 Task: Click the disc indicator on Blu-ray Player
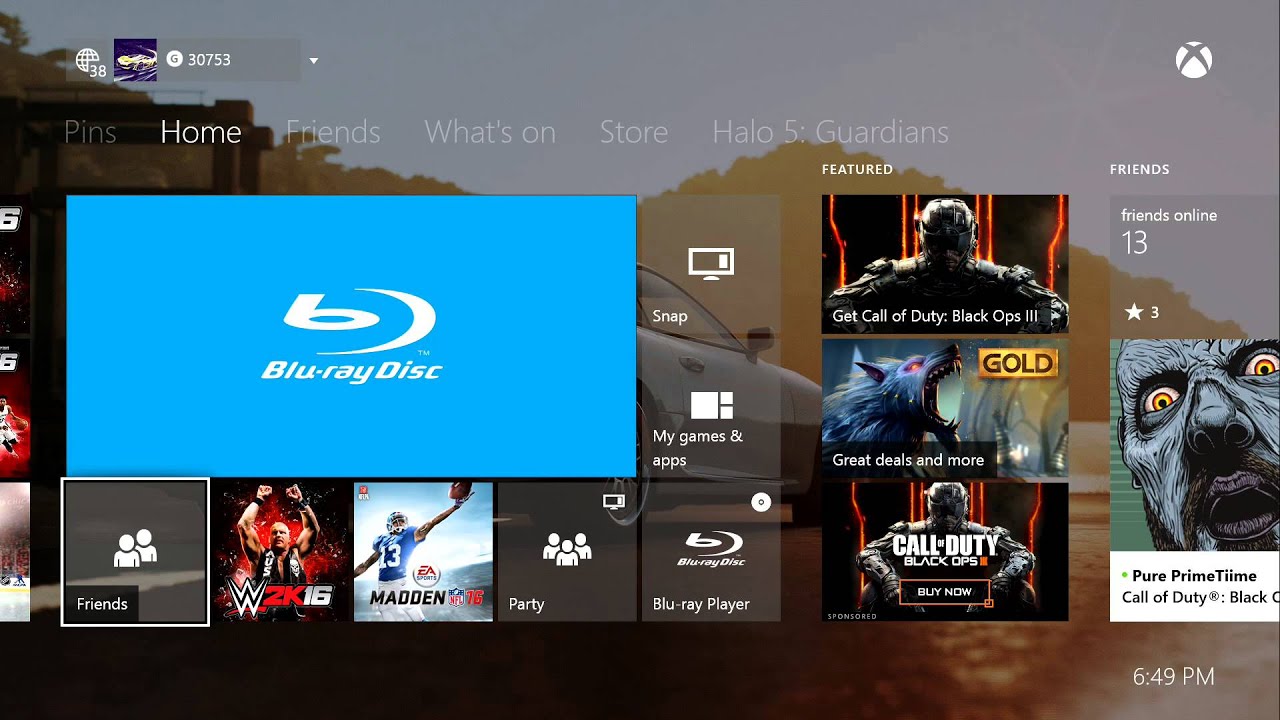click(x=761, y=502)
